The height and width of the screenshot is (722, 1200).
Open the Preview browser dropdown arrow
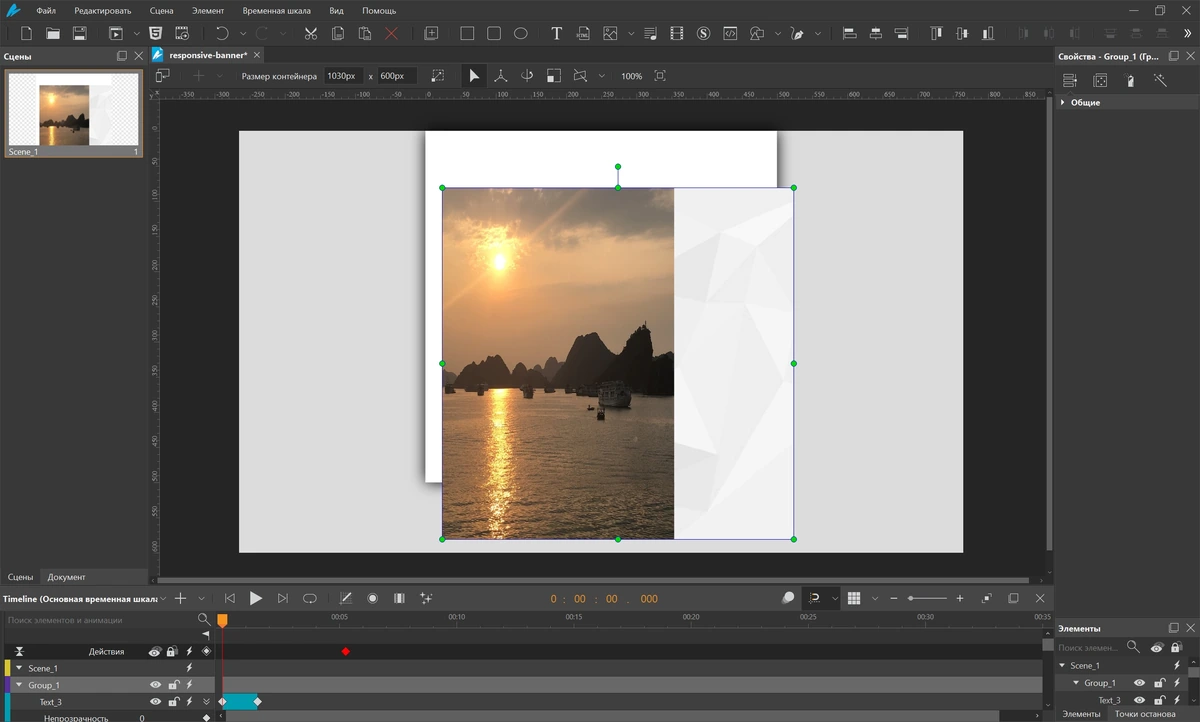[x=137, y=34]
